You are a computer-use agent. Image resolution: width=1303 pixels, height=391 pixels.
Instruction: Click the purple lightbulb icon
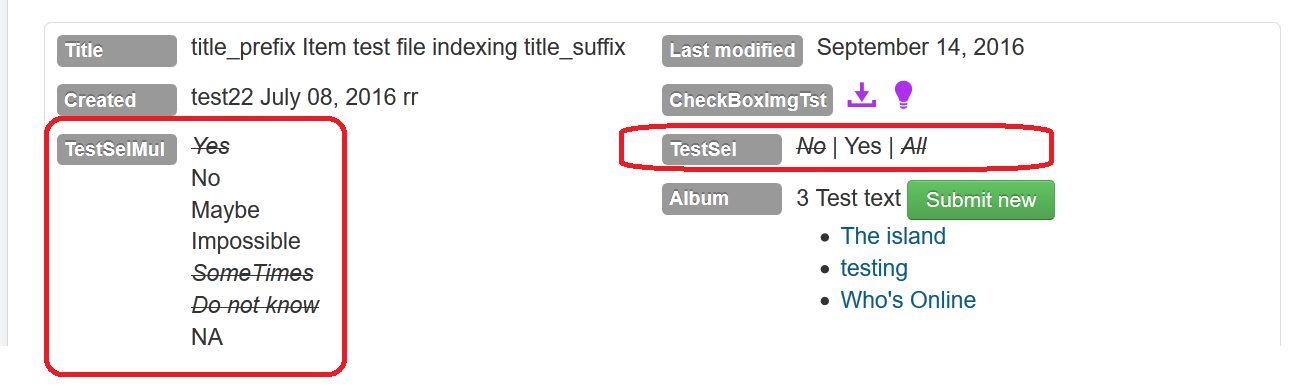[x=903, y=95]
